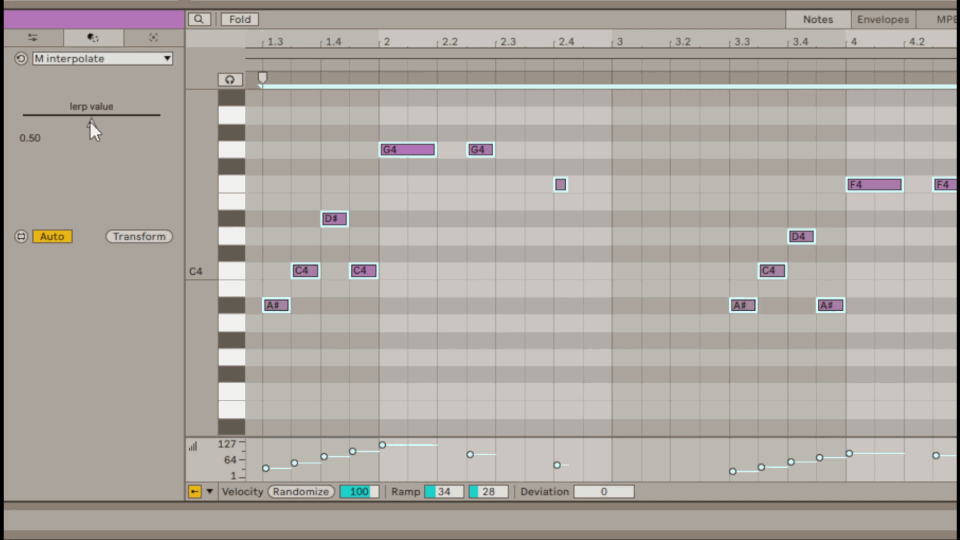
Task: Switch to the Notes tab
Action: 817,19
